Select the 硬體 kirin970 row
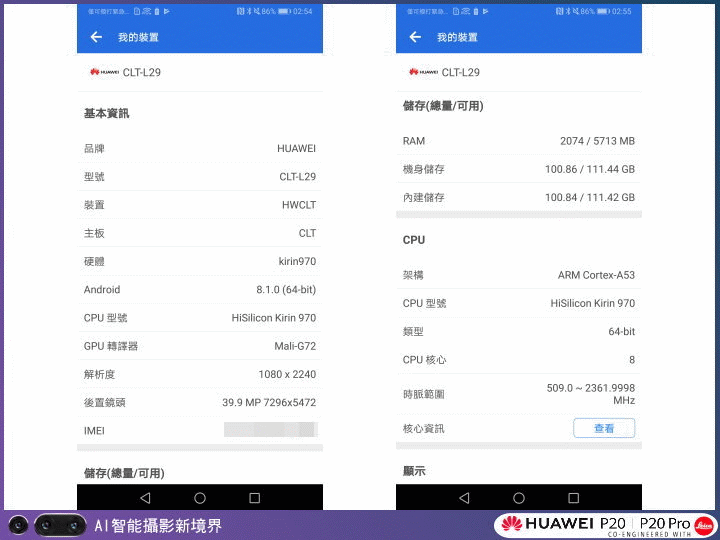Screen dimensions: 720x540 (200, 261)
